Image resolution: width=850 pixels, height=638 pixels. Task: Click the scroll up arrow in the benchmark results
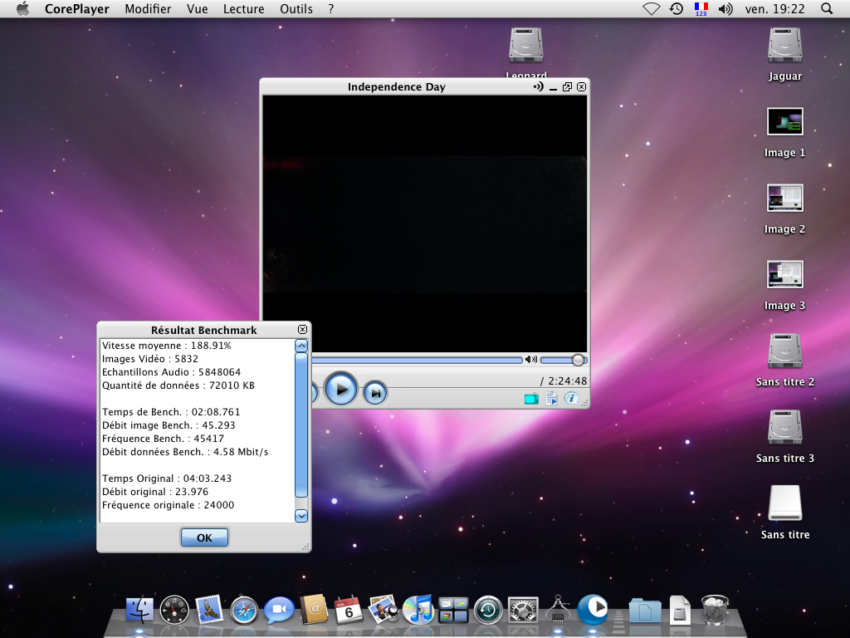point(301,345)
